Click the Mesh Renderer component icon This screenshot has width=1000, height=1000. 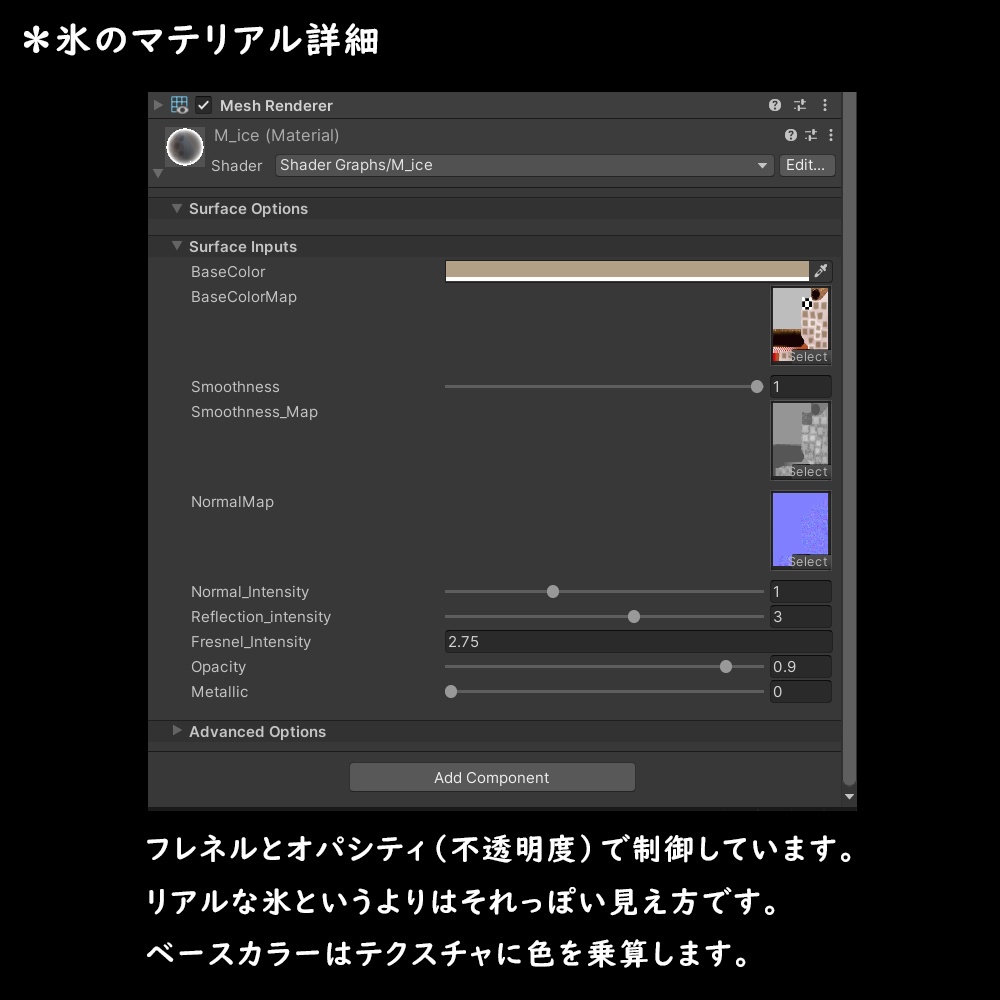tap(179, 104)
